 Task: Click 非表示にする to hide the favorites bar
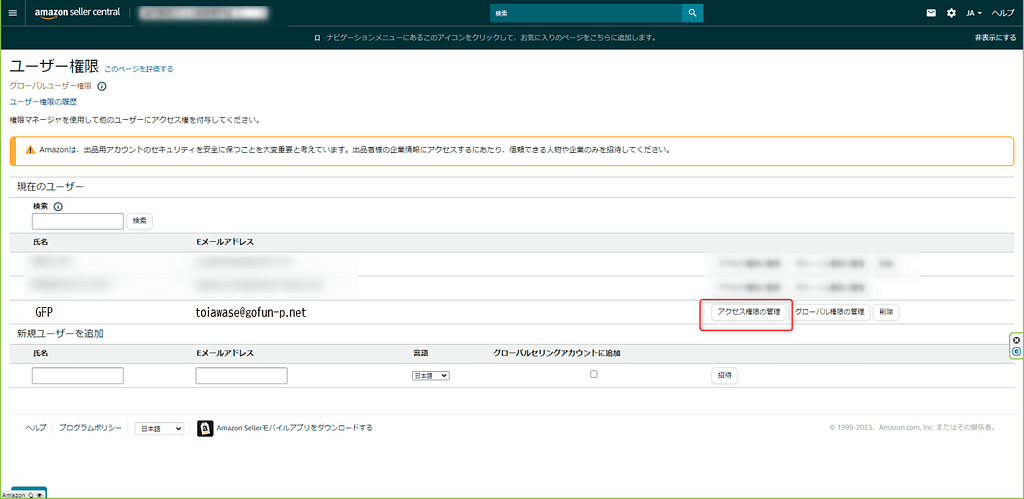point(995,37)
